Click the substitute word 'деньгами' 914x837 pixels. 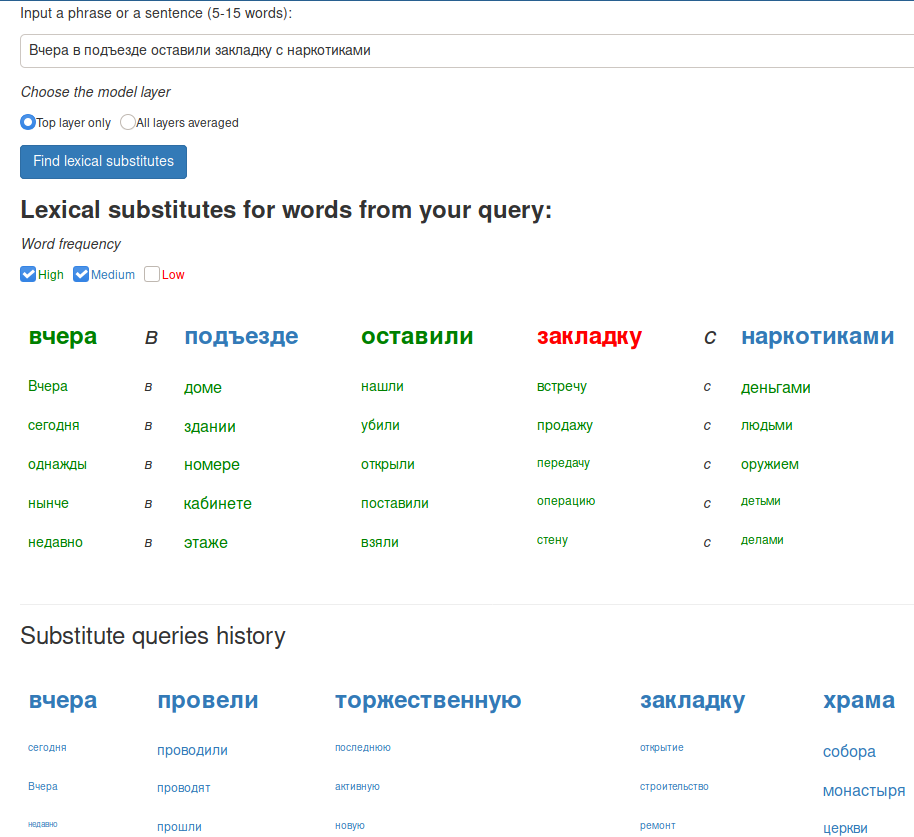pyautogui.click(x=775, y=388)
